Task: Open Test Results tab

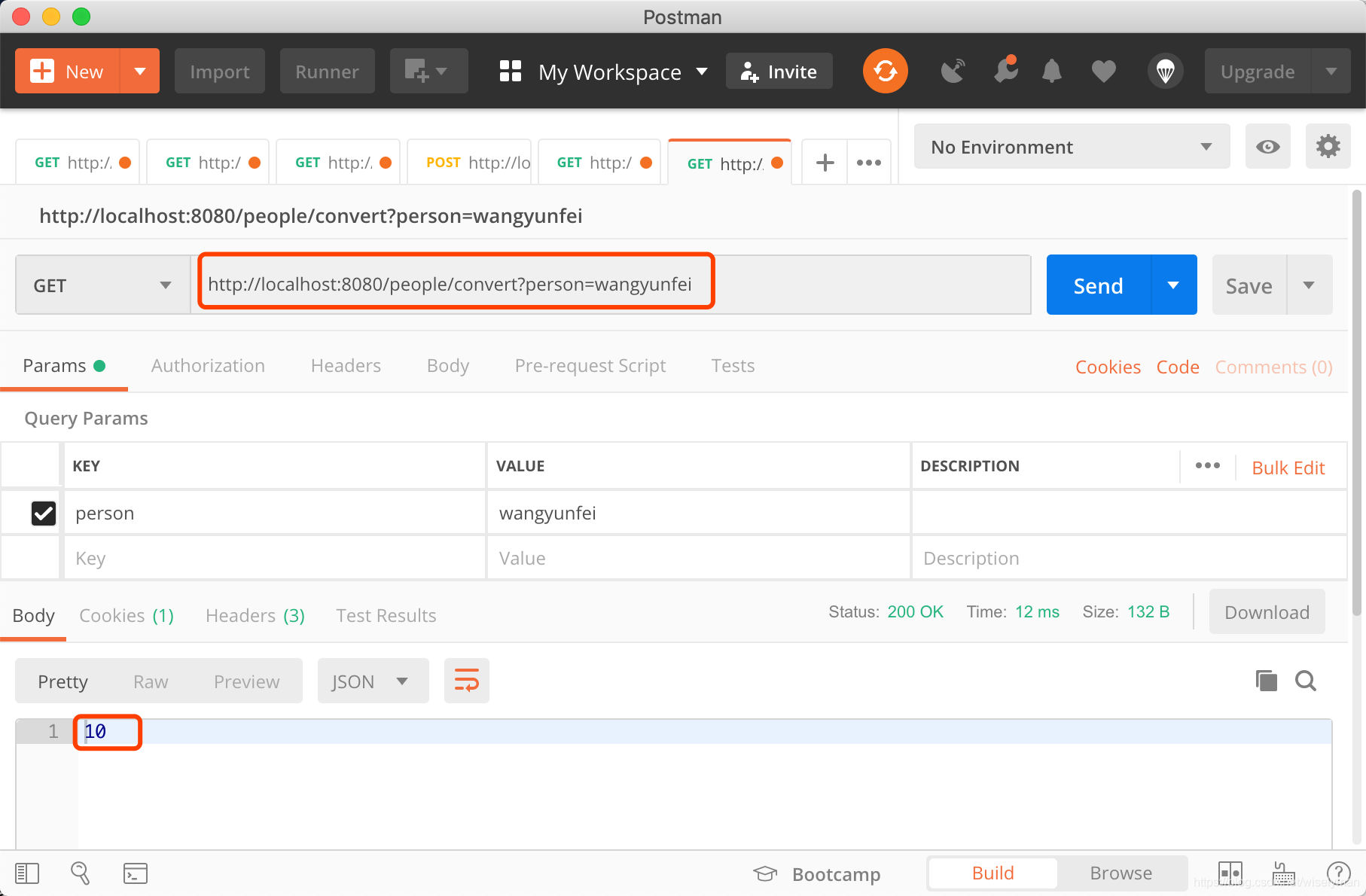Action: pyautogui.click(x=386, y=616)
